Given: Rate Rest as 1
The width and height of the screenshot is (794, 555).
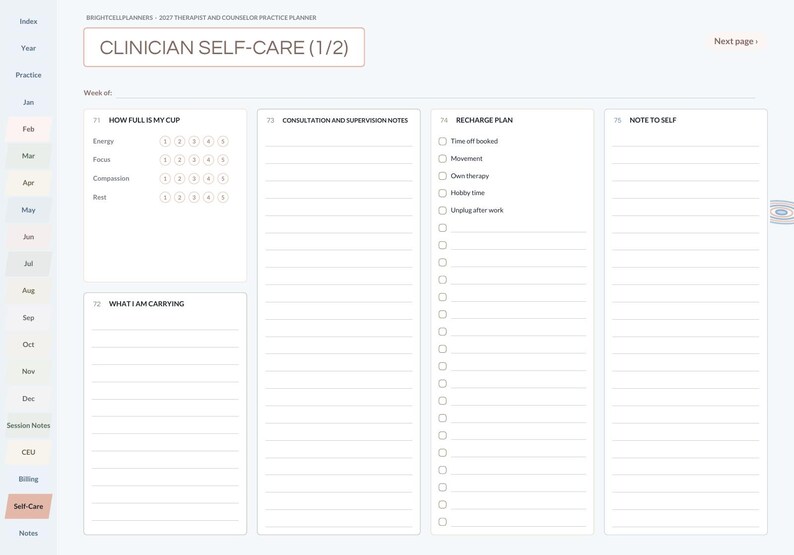Looking at the screenshot, I should click(165, 197).
